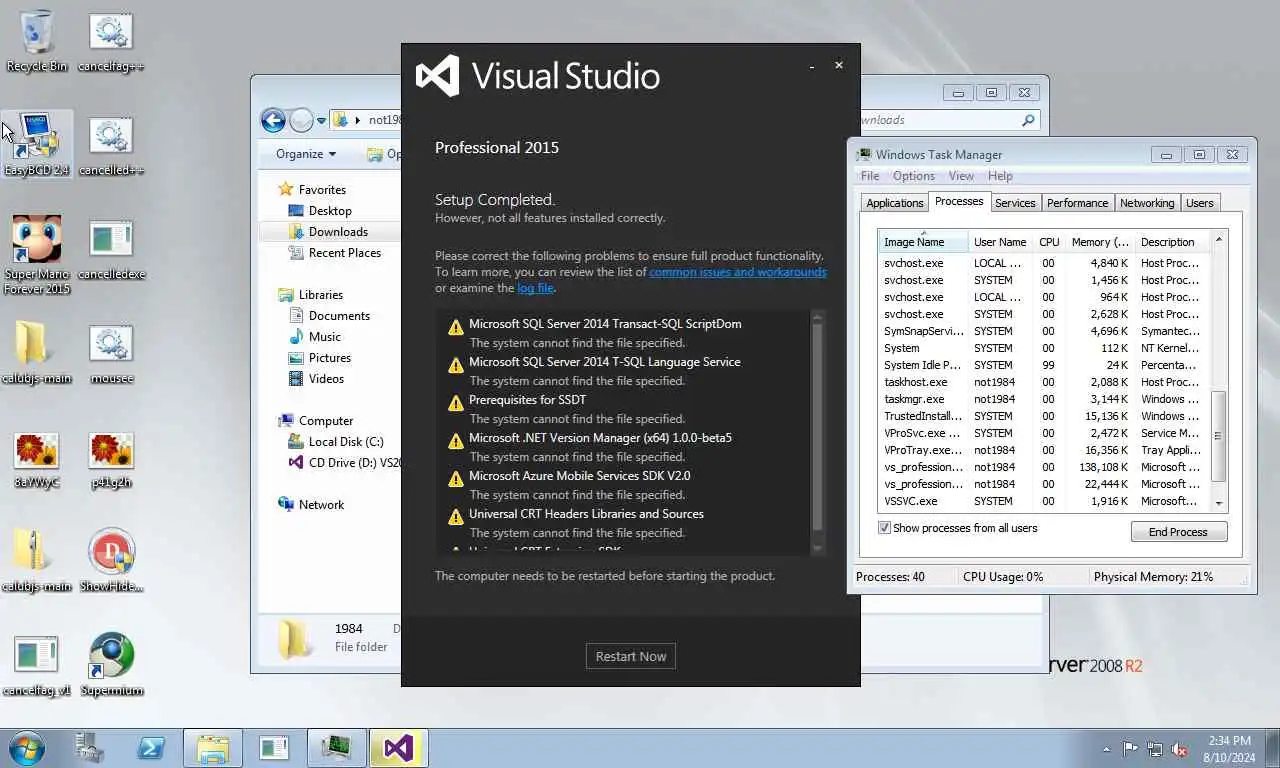Open the Help menu in Task Manager
The image size is (1280, 768).
[1000, 176]
